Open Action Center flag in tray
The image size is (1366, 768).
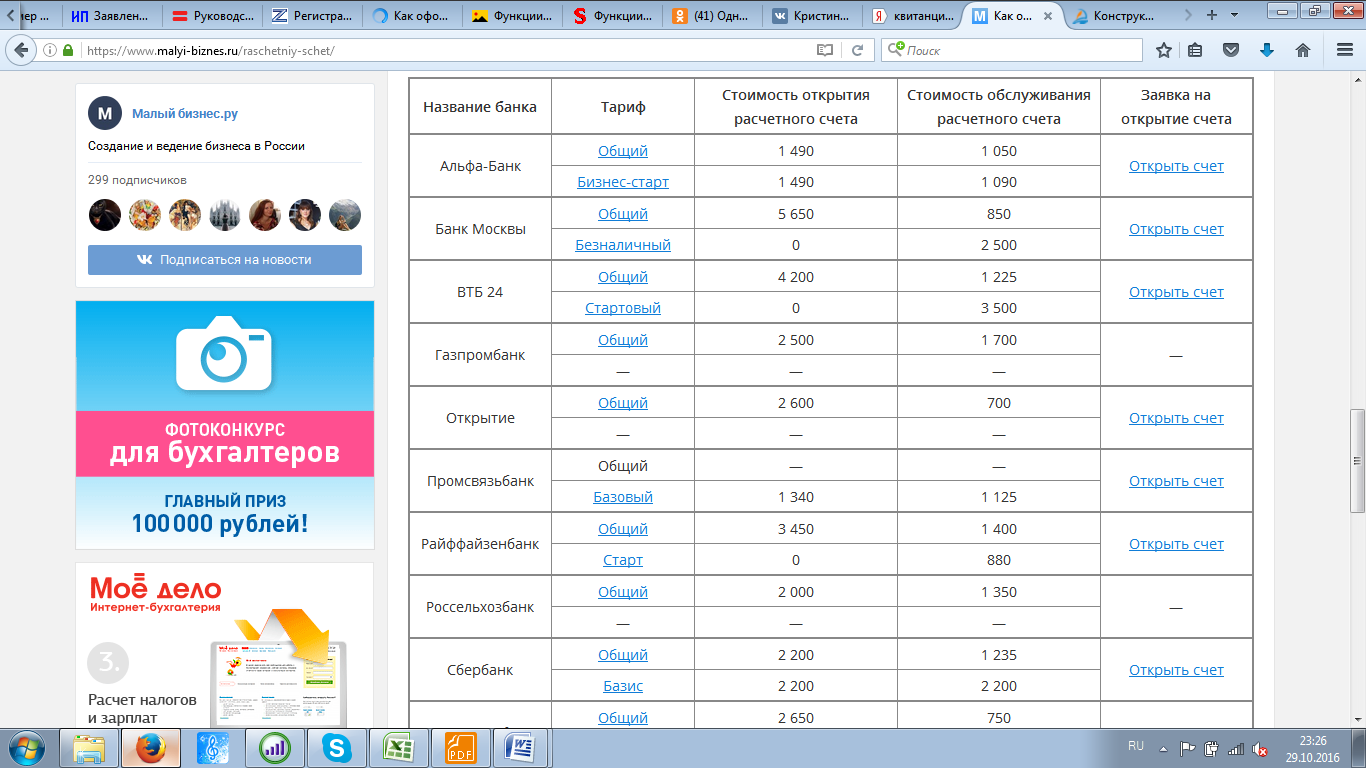tap(1188, 748)
